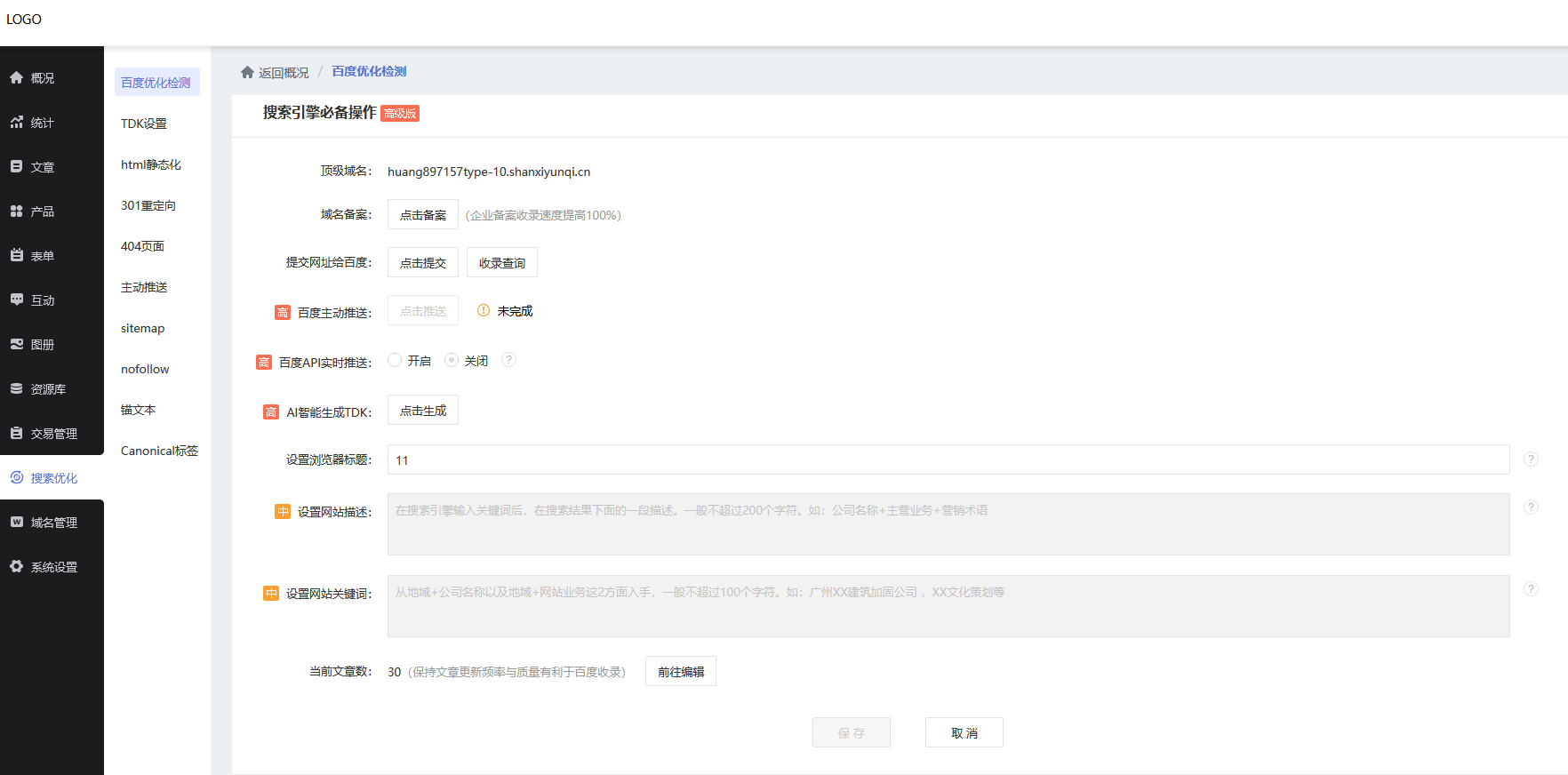Image resolution: width=1568 pixels, height=775 pixels.
Task: Click the 资源库 database icon
Action: click(17, 389)
